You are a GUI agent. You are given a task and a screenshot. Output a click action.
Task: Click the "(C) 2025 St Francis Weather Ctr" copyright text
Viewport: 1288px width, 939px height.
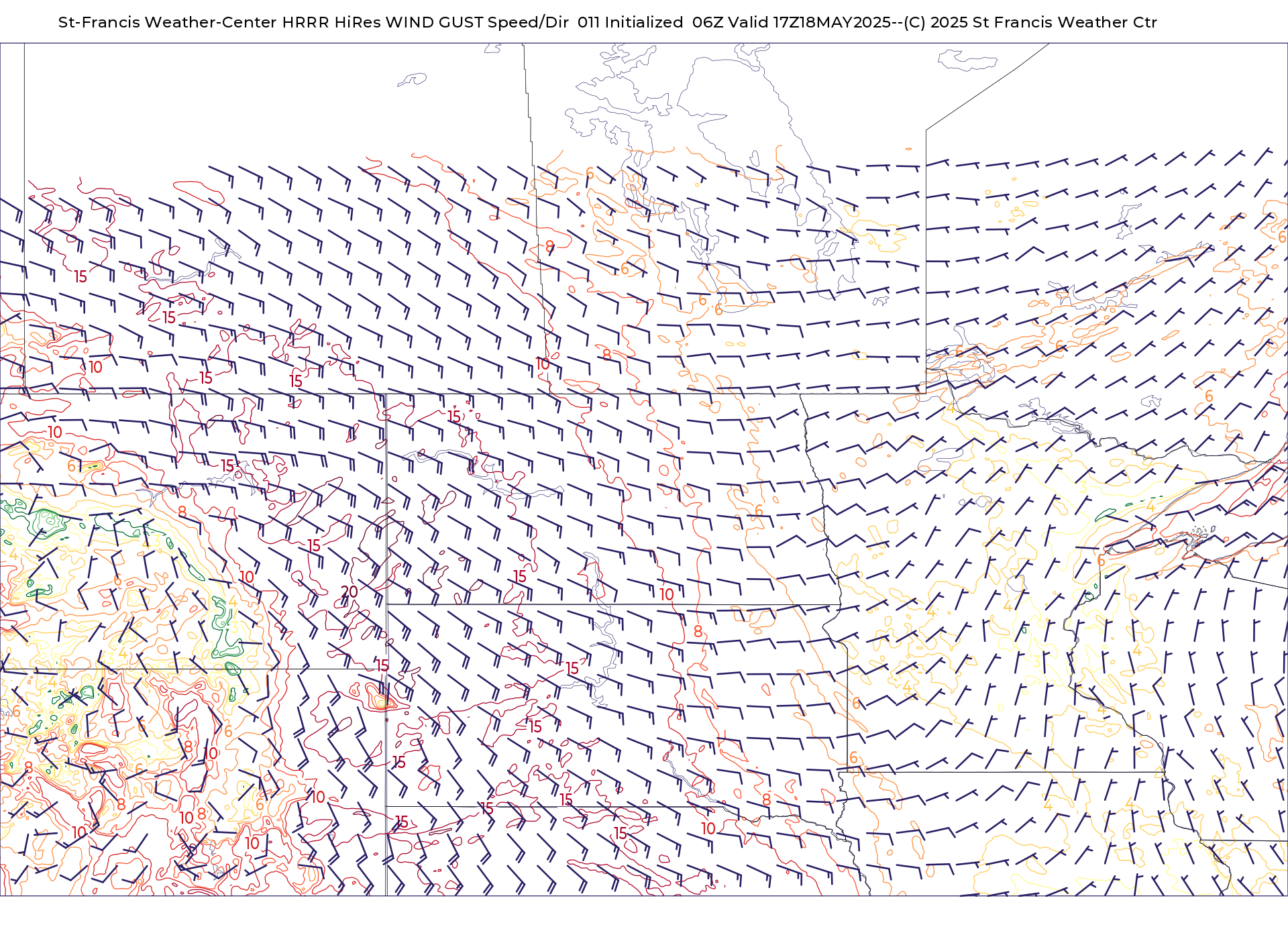pyautogui.click(x=1030, y=22)
